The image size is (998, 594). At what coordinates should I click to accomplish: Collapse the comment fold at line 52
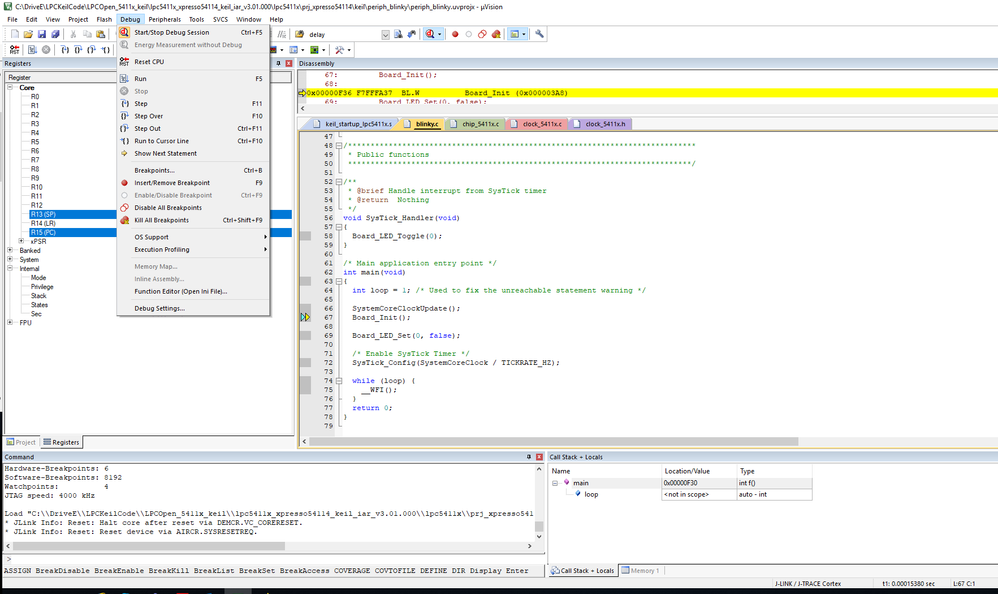coord(337,181)
